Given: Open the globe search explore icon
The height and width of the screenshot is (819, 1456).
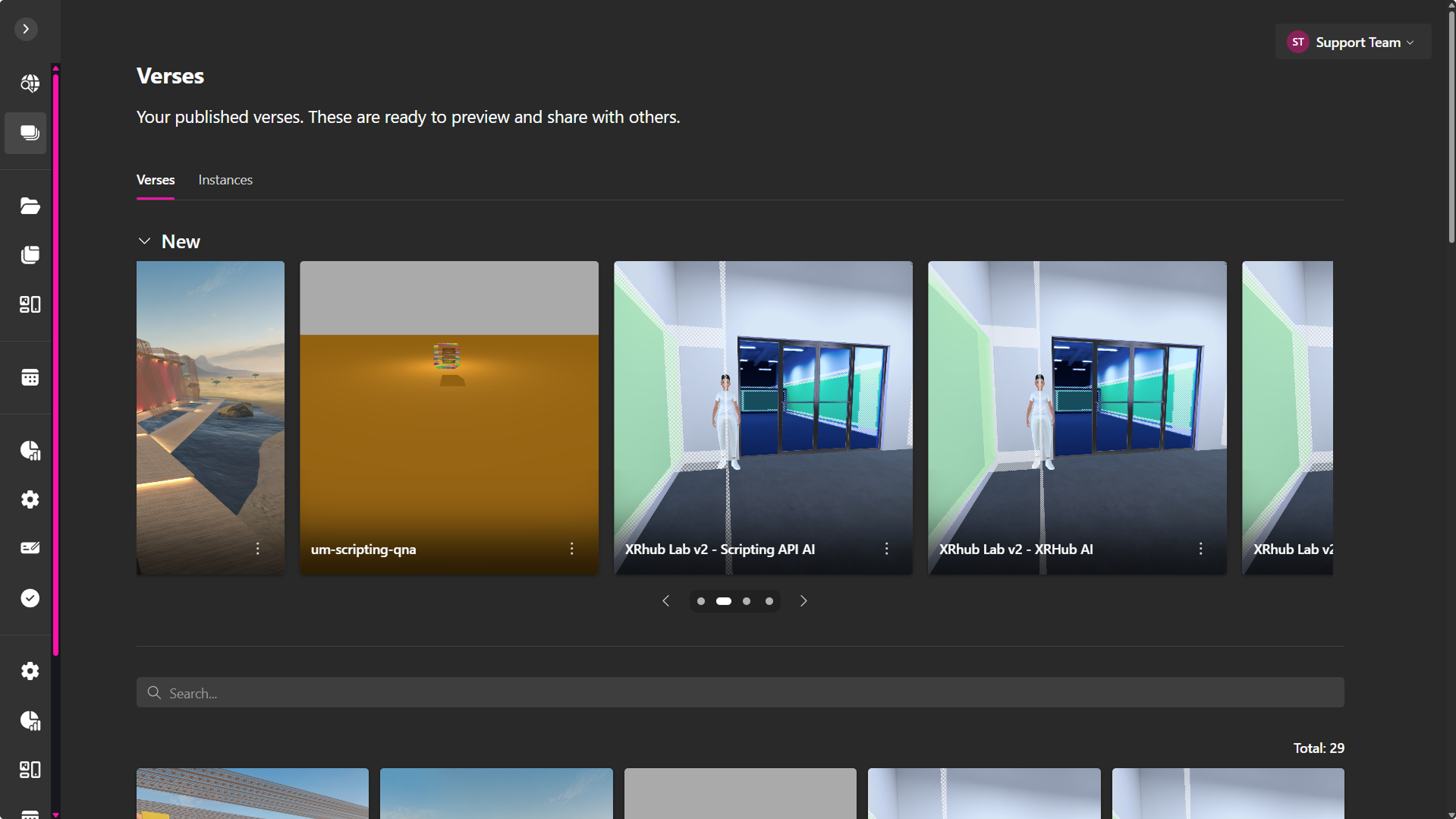Looking at the screenshot, I should pyautogui.click(x=30, y=83).
